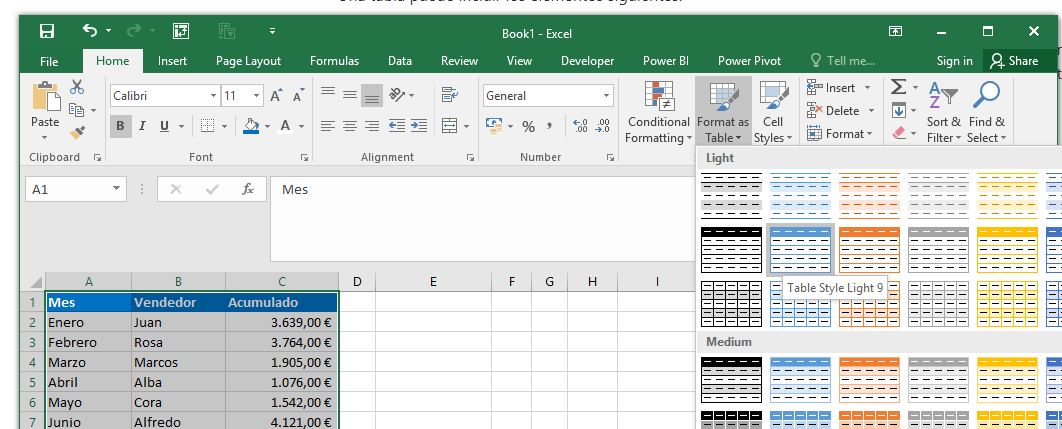The height and width of the screenshot is (429, 1062).
Task: Open the Calibri font name dropdown
Action: pyautogui.click(x=213, y=96)
